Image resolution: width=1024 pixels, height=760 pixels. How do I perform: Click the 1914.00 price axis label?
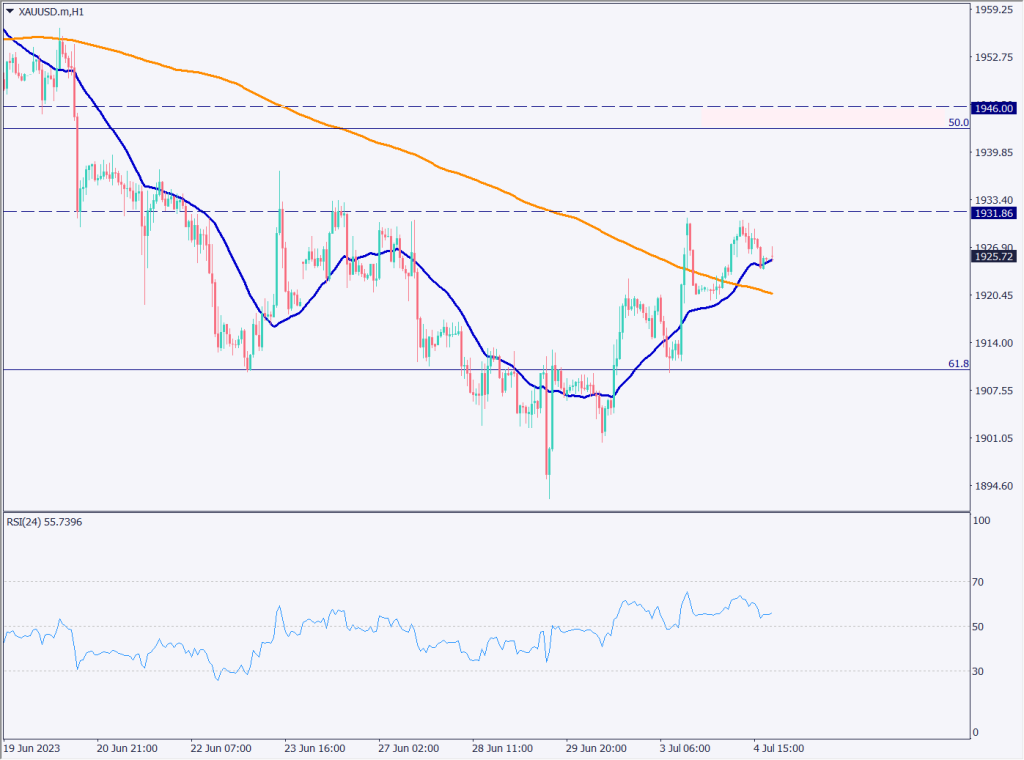point(995,343)
